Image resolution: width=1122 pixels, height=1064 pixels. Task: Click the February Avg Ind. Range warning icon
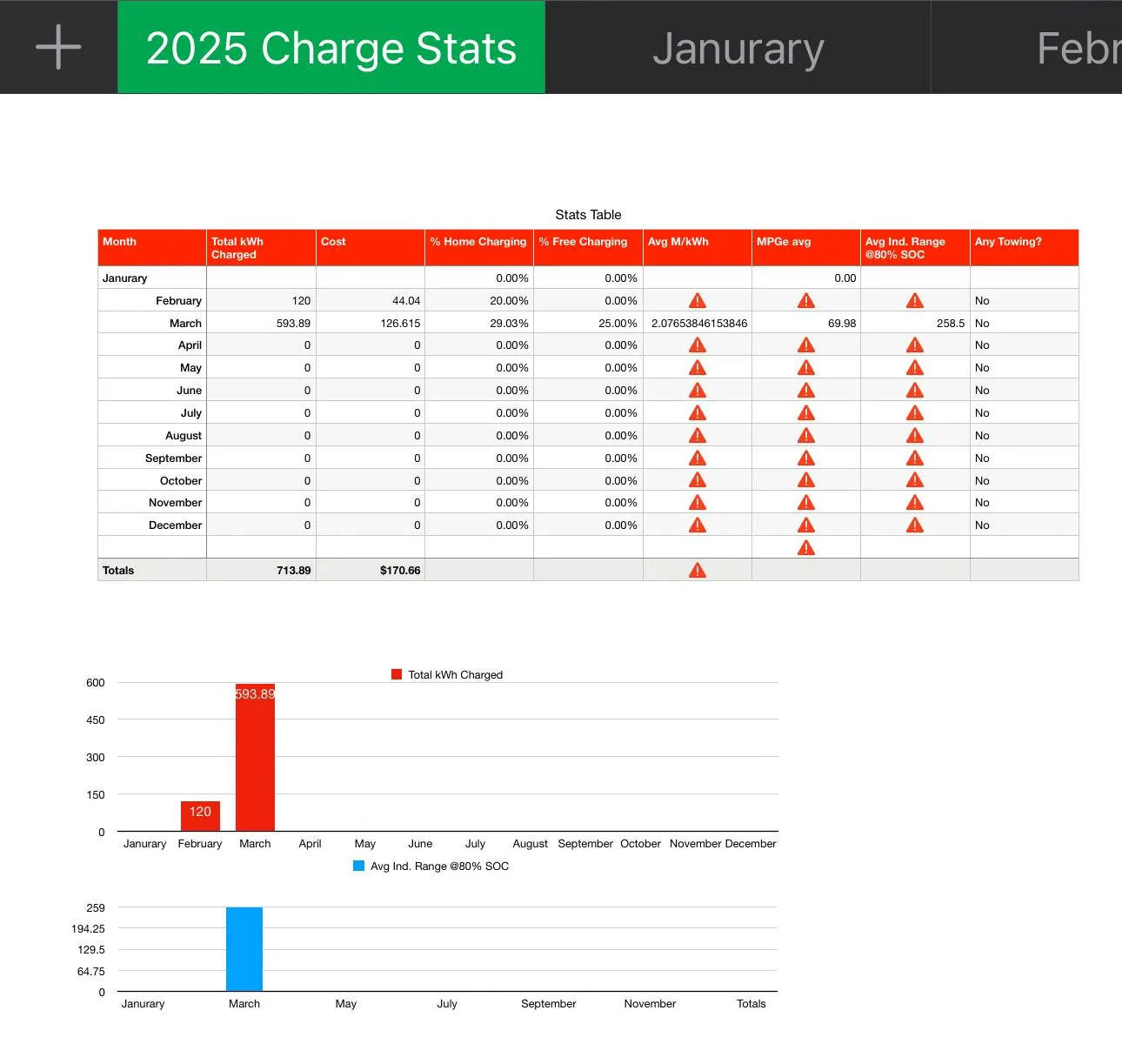click(x=915, y=301)
